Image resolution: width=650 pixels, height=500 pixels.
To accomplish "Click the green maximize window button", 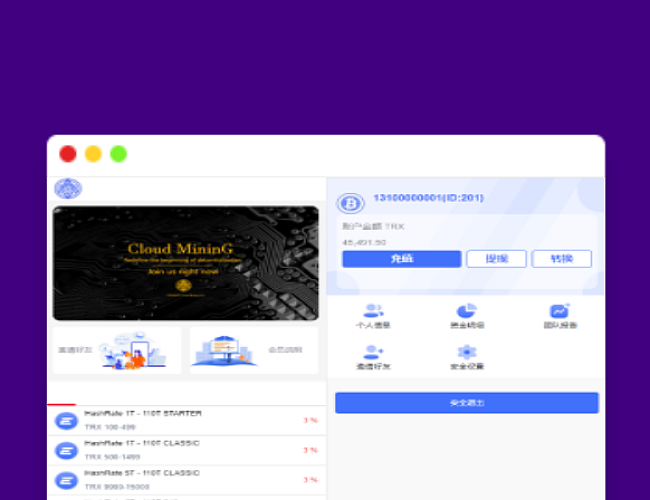I will (118, 154).
